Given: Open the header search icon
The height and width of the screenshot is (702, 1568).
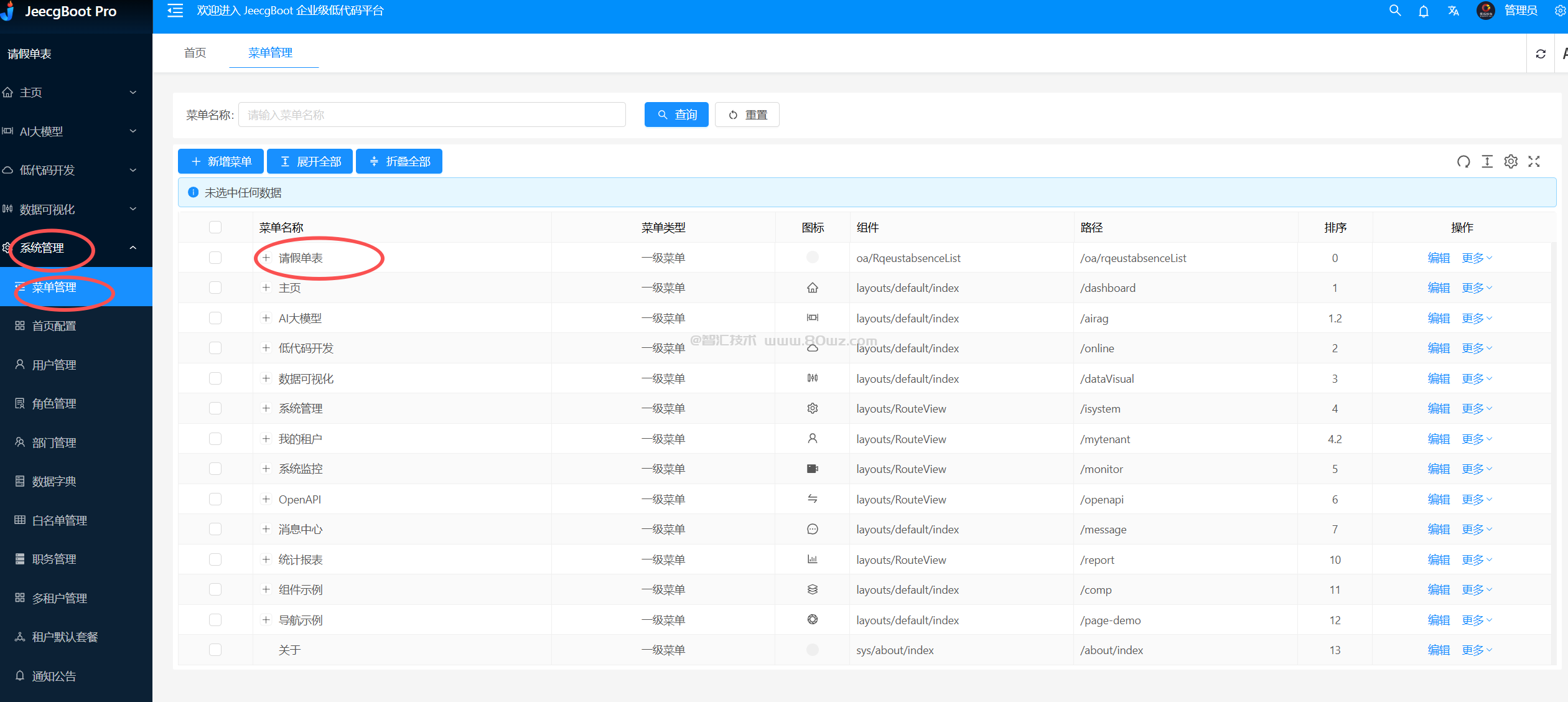Looking at the screenshot, I should [1395, 11].
